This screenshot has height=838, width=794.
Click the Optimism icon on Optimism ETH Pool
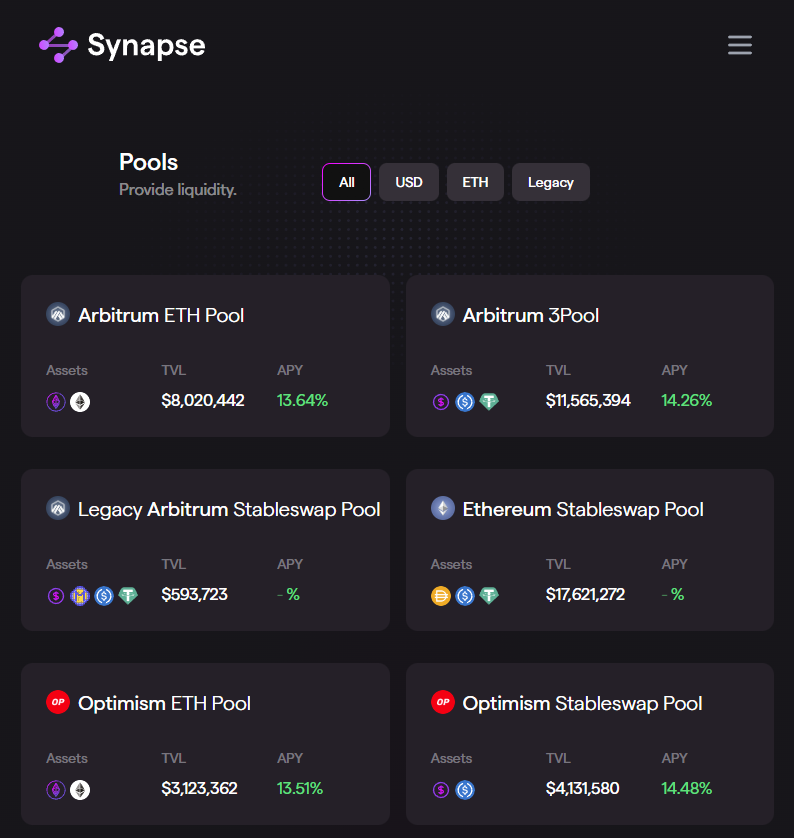point(58,703)
